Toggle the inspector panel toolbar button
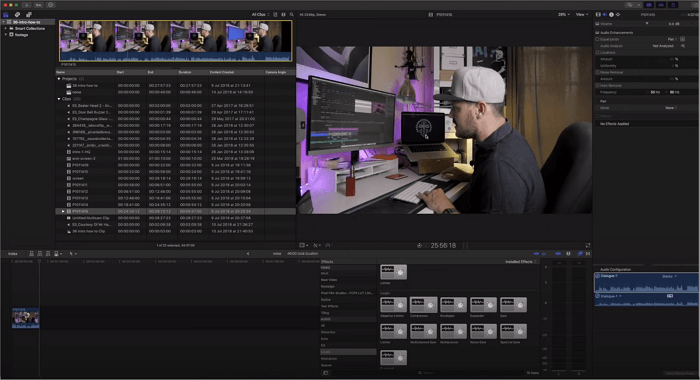The image size is (700, 380). click(x=673, y=5)
